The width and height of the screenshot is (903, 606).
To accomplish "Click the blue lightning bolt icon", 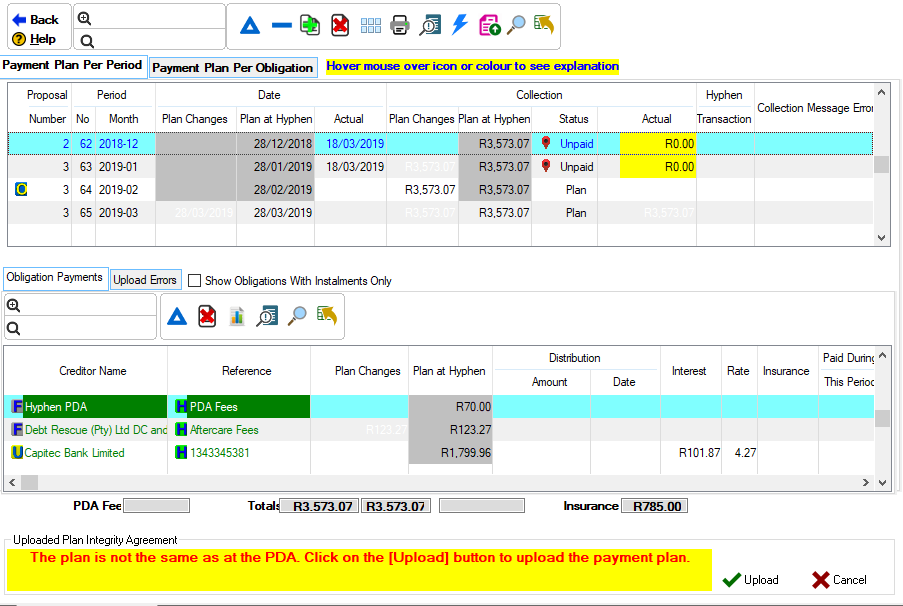I will click(460, 26).
